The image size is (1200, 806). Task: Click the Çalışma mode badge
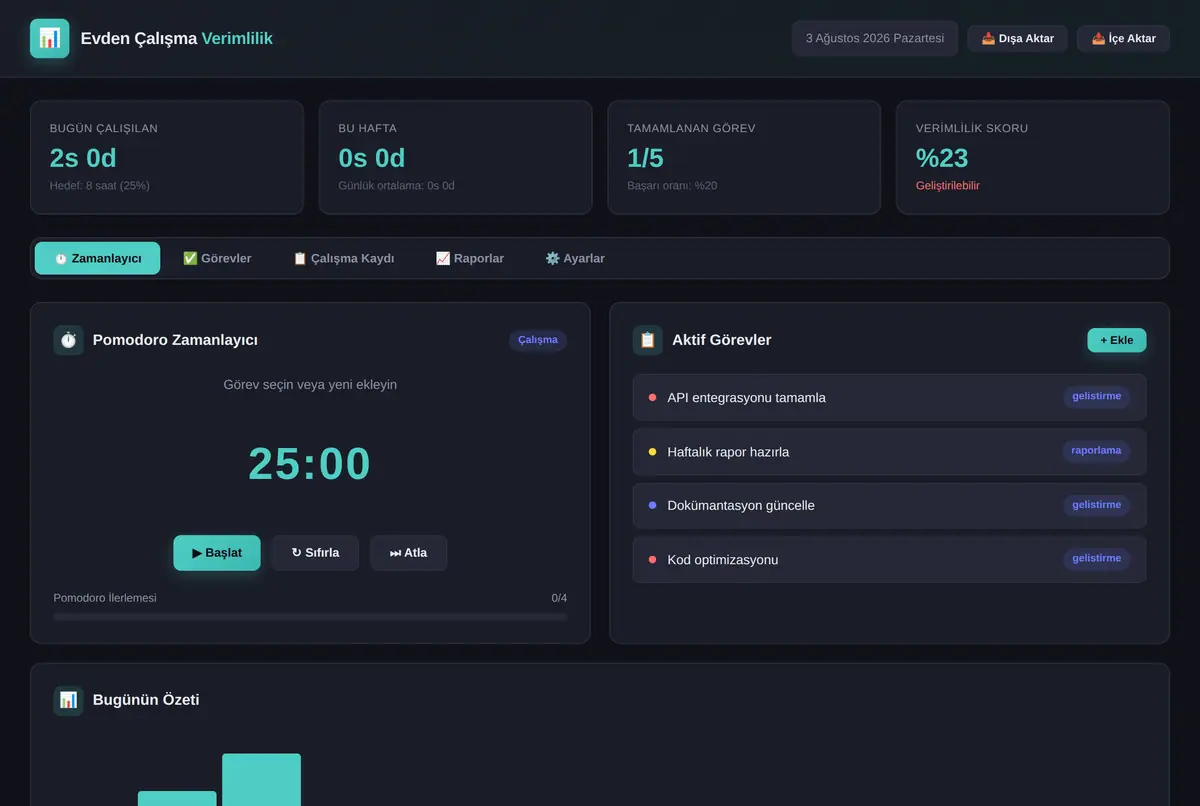pos(538,340)
